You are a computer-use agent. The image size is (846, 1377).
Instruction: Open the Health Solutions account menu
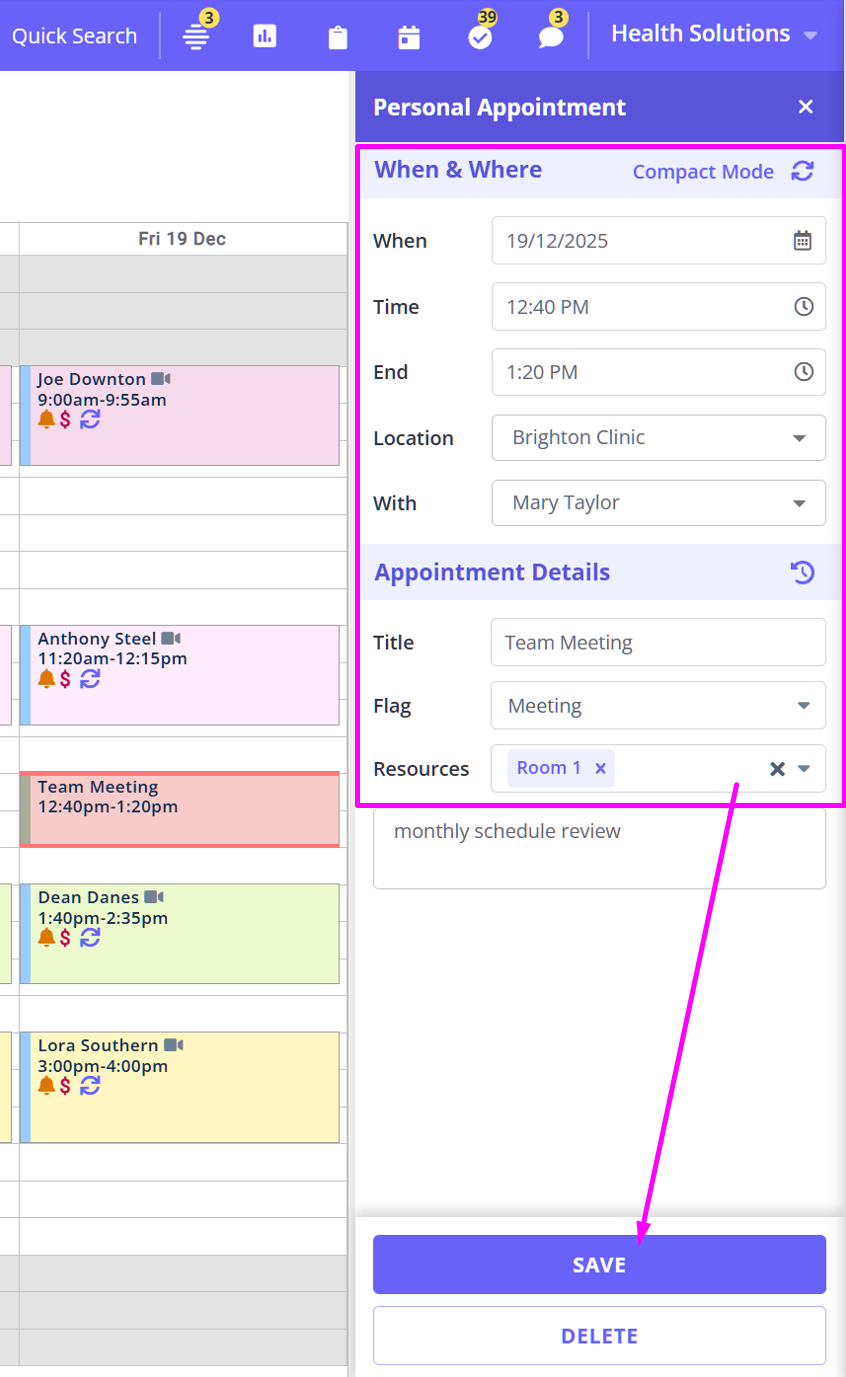714,34
